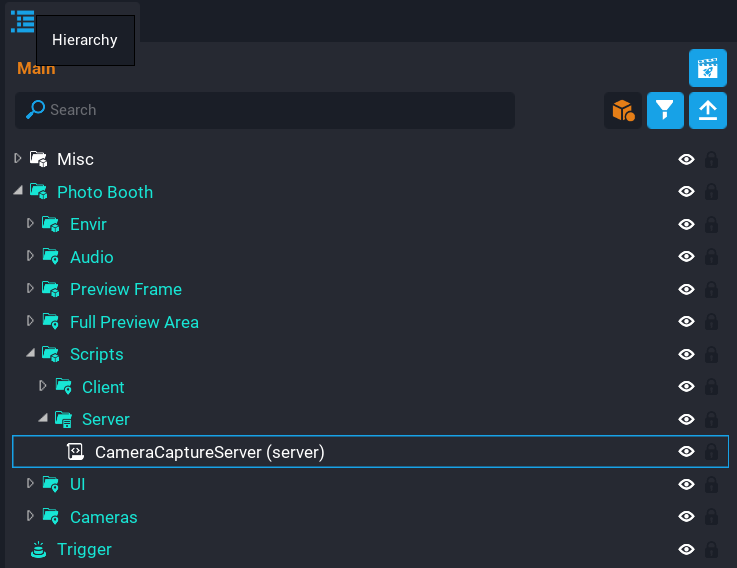Open the funnel filter options
Image resolution: width=737 pixels, height=568 pixels.
[x=665, y=110]
